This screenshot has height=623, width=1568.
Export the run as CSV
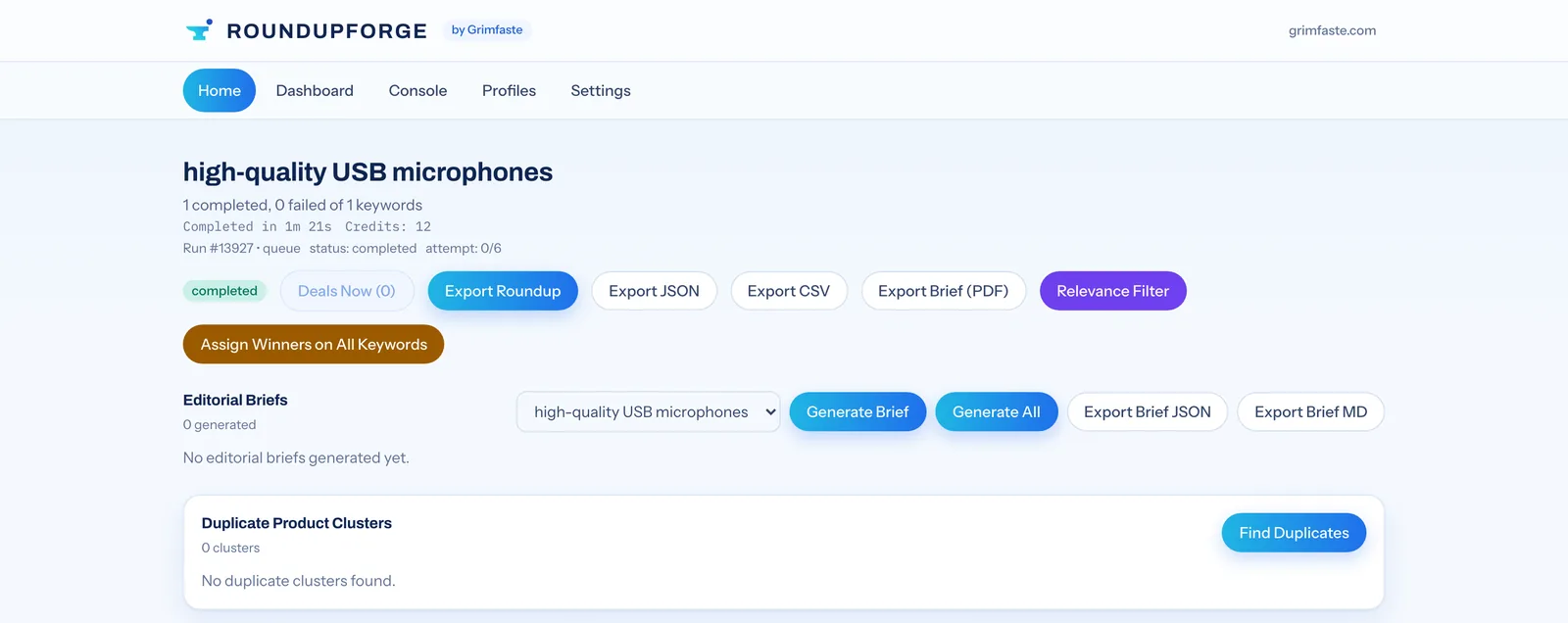click(x=789, y=291)
